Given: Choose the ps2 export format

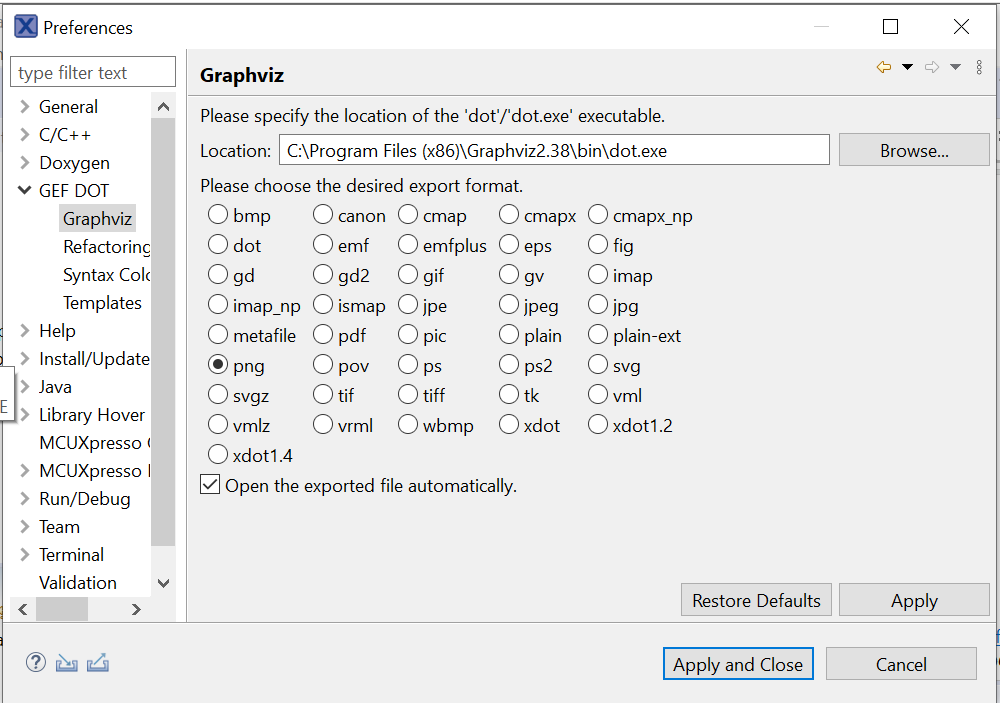Looking at the screenshot, I should (x=508, y=365).
